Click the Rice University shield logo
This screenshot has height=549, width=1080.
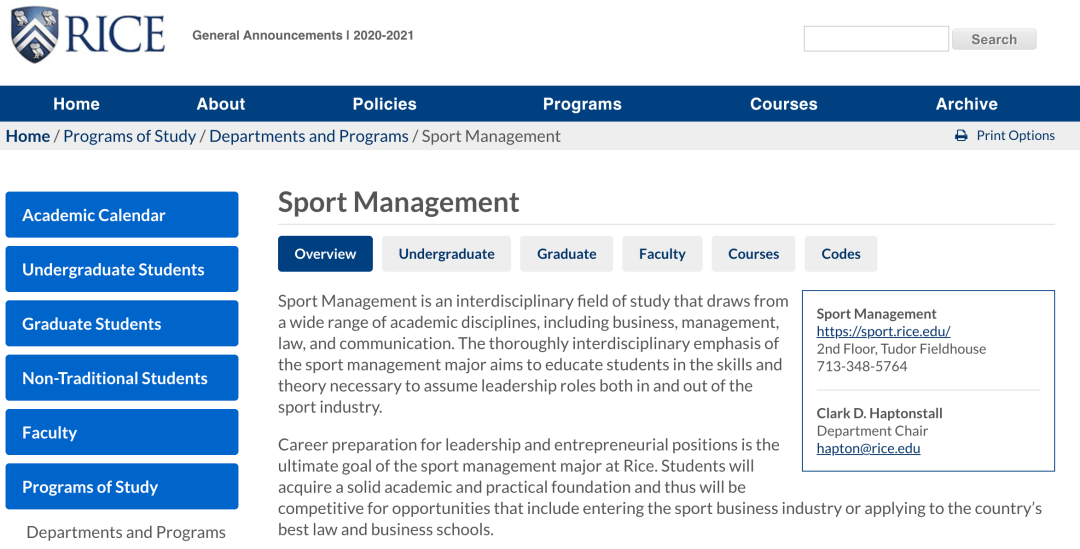tap(33, 35)
